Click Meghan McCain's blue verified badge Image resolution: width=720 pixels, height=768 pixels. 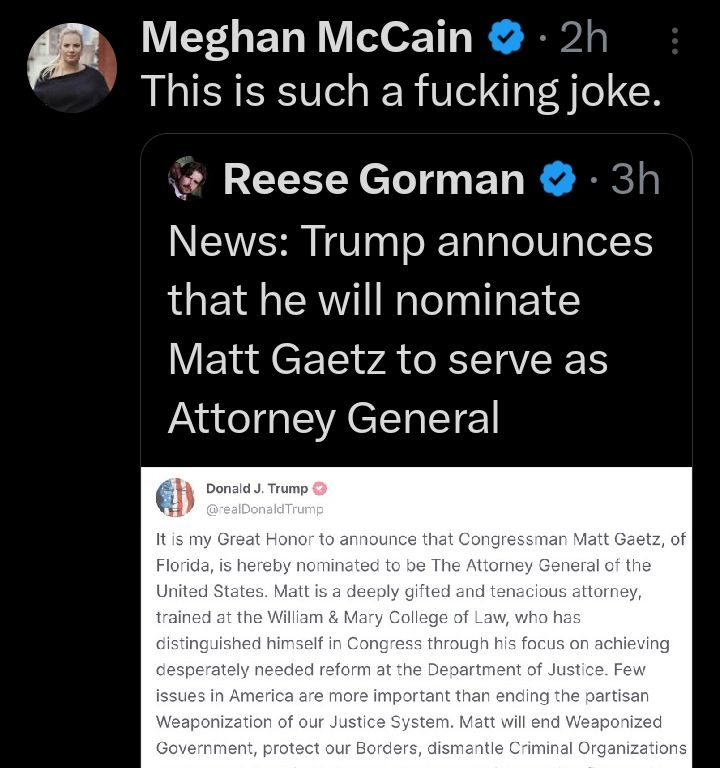click(x=507, y=39)
